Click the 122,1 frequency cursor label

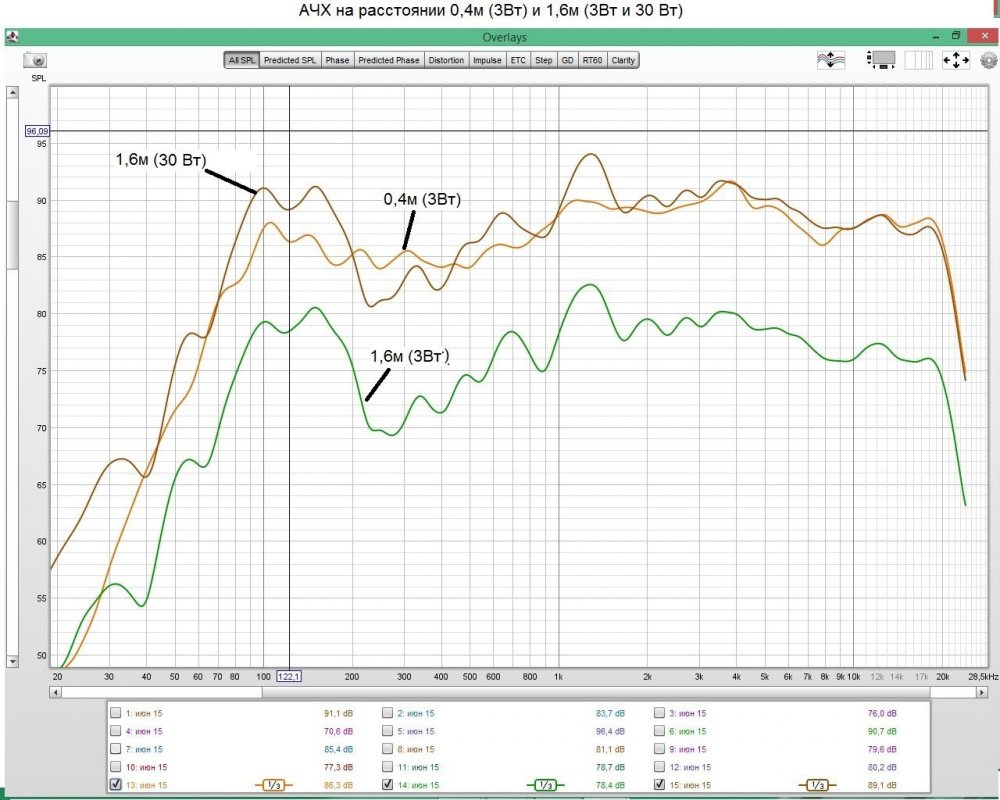288,676
